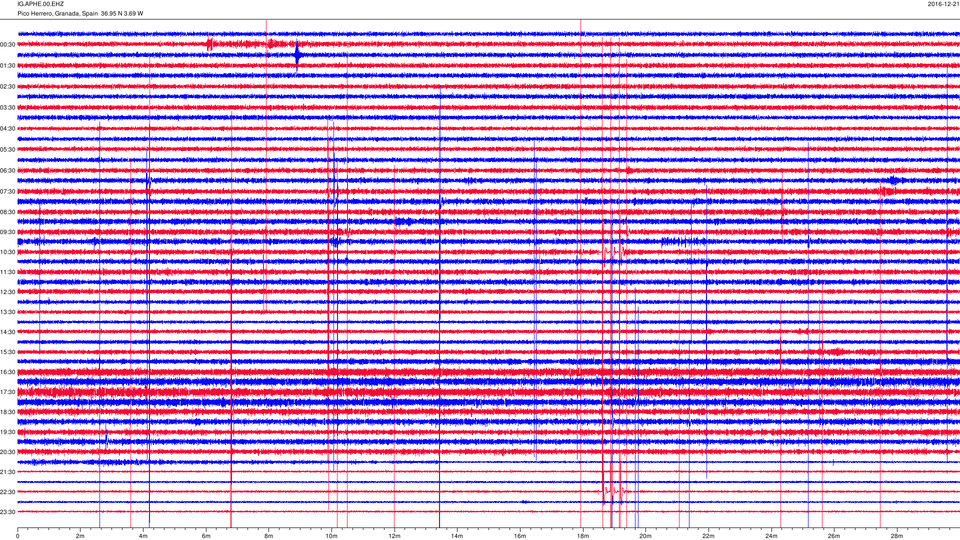Viewport: 960px width, 540px height.
Task: Click the 12m tick label on the axis
Action: (x=394, y=536)
